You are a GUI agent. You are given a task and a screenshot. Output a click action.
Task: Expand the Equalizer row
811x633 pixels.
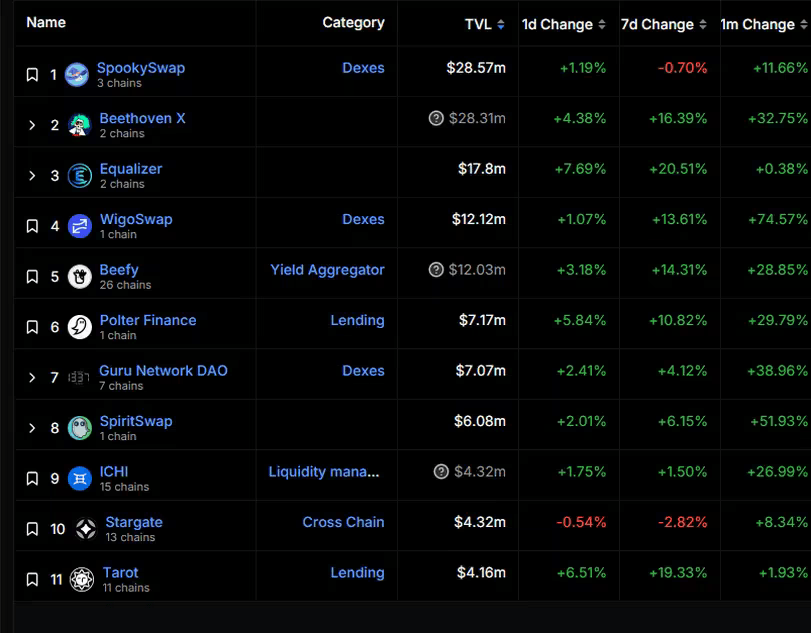[x=32, y=176]
